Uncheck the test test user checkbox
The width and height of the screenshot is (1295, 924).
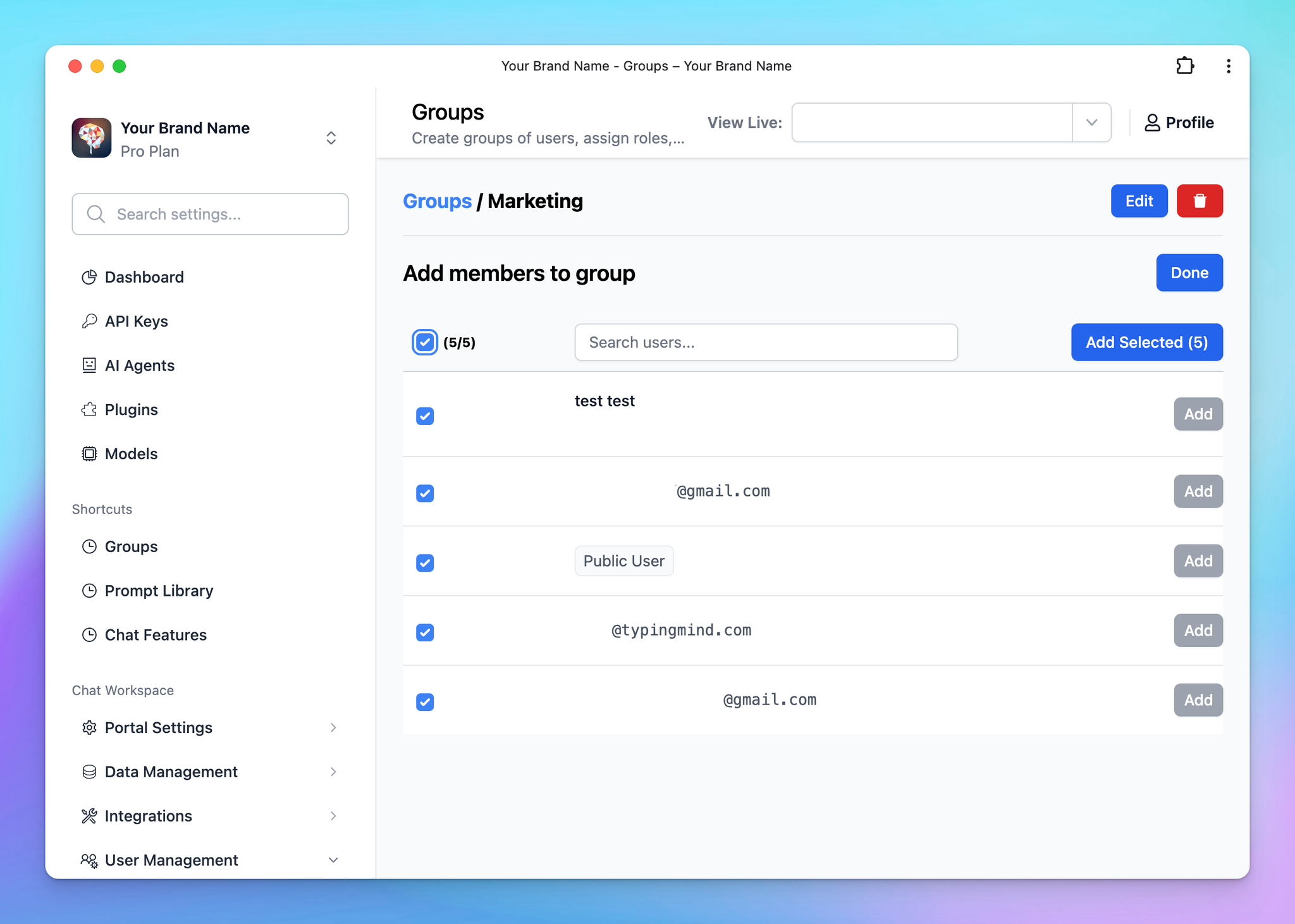[425, 416]
